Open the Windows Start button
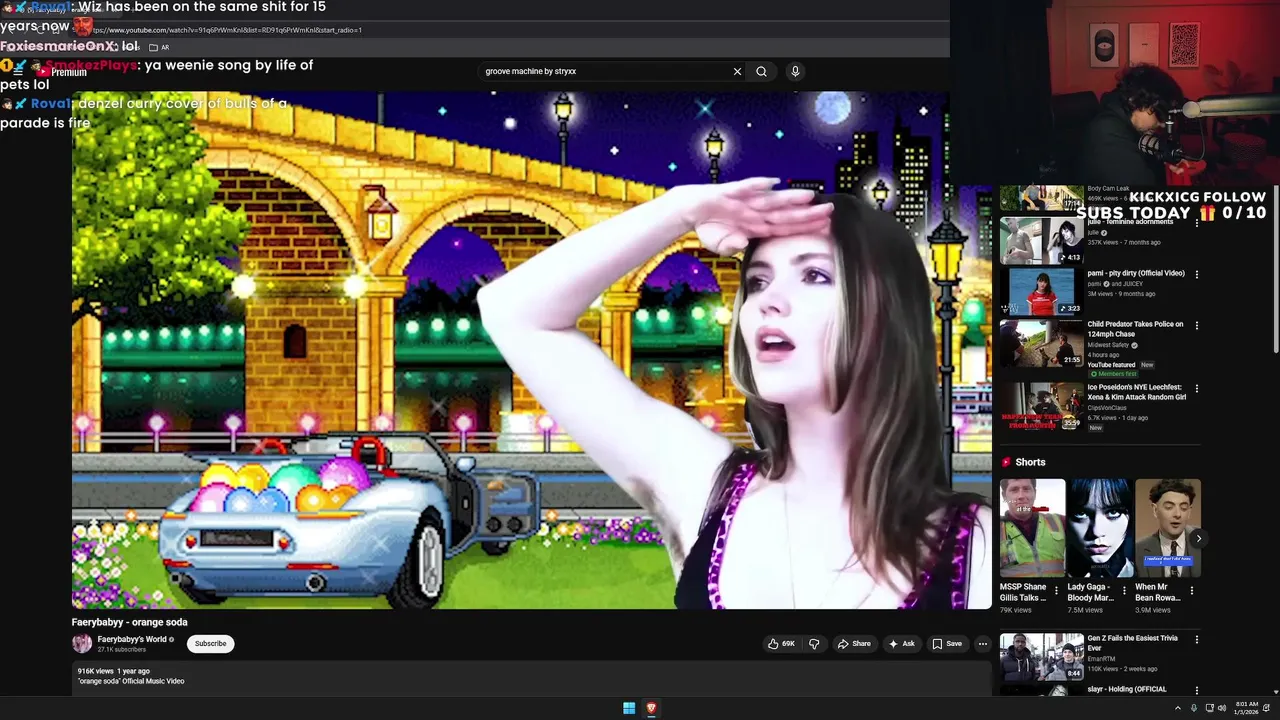 pyautogui.click(x=629, y=708)
